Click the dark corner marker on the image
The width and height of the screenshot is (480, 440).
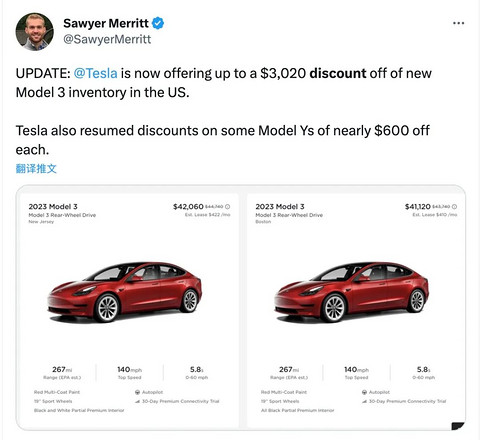[458, 426]
